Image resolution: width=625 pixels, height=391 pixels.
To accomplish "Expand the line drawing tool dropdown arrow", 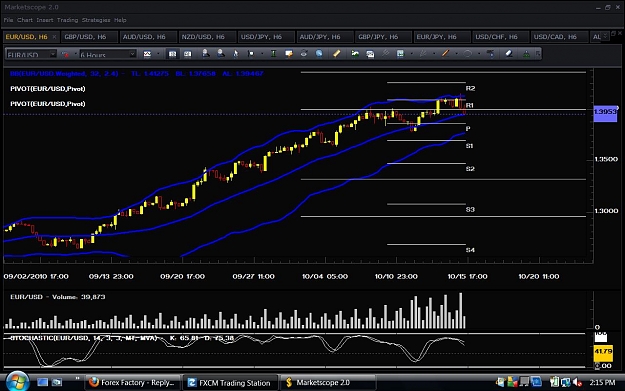I will tap(456, 53).
